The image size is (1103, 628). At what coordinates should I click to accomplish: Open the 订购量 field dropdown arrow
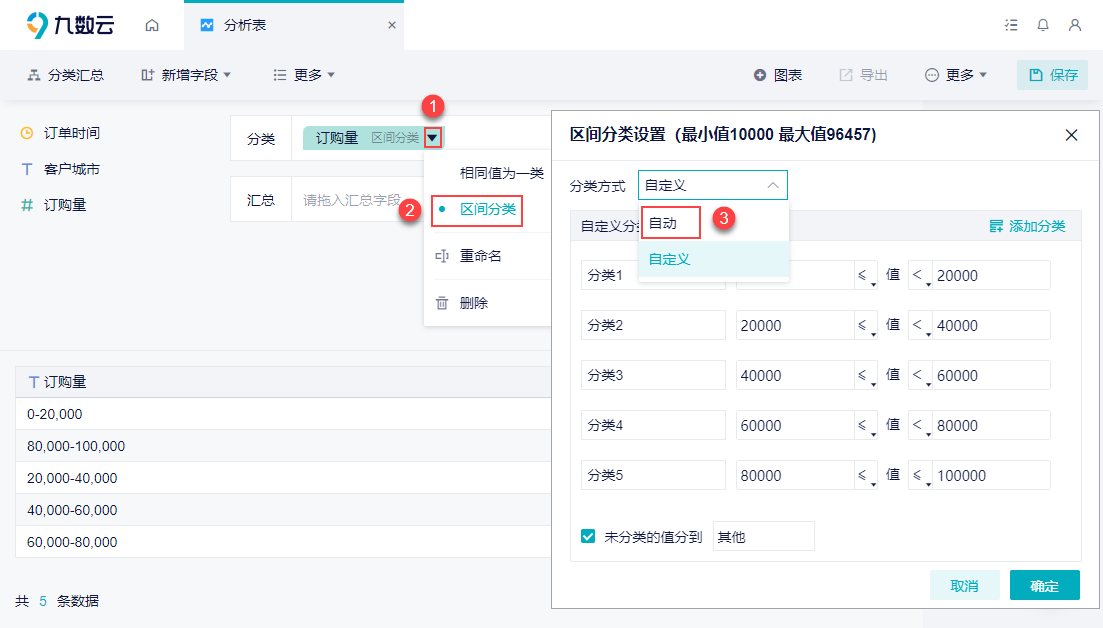click(x=432, y=138)
